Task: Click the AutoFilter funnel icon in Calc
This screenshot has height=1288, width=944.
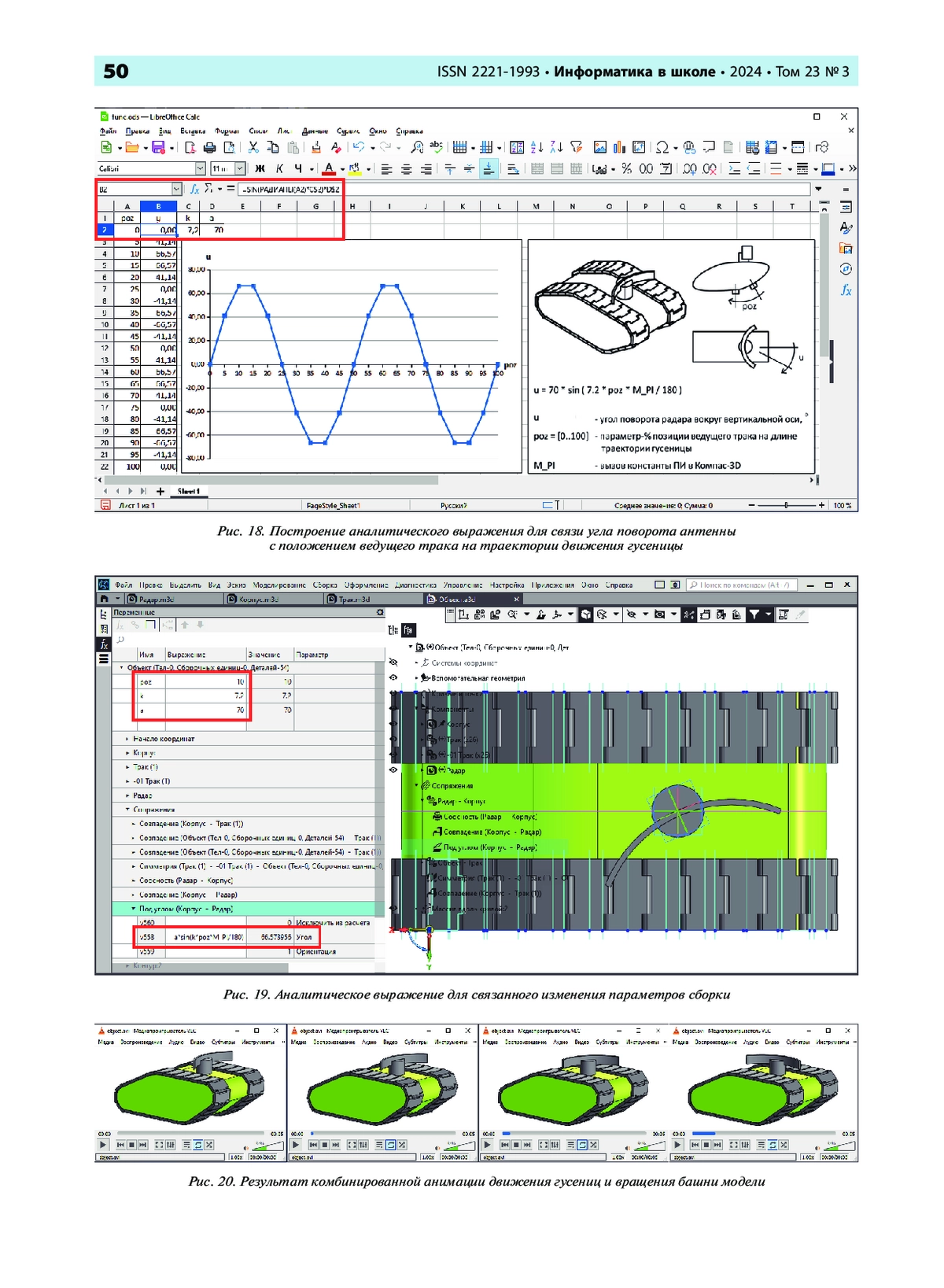Action: click(x=577, y=147)
